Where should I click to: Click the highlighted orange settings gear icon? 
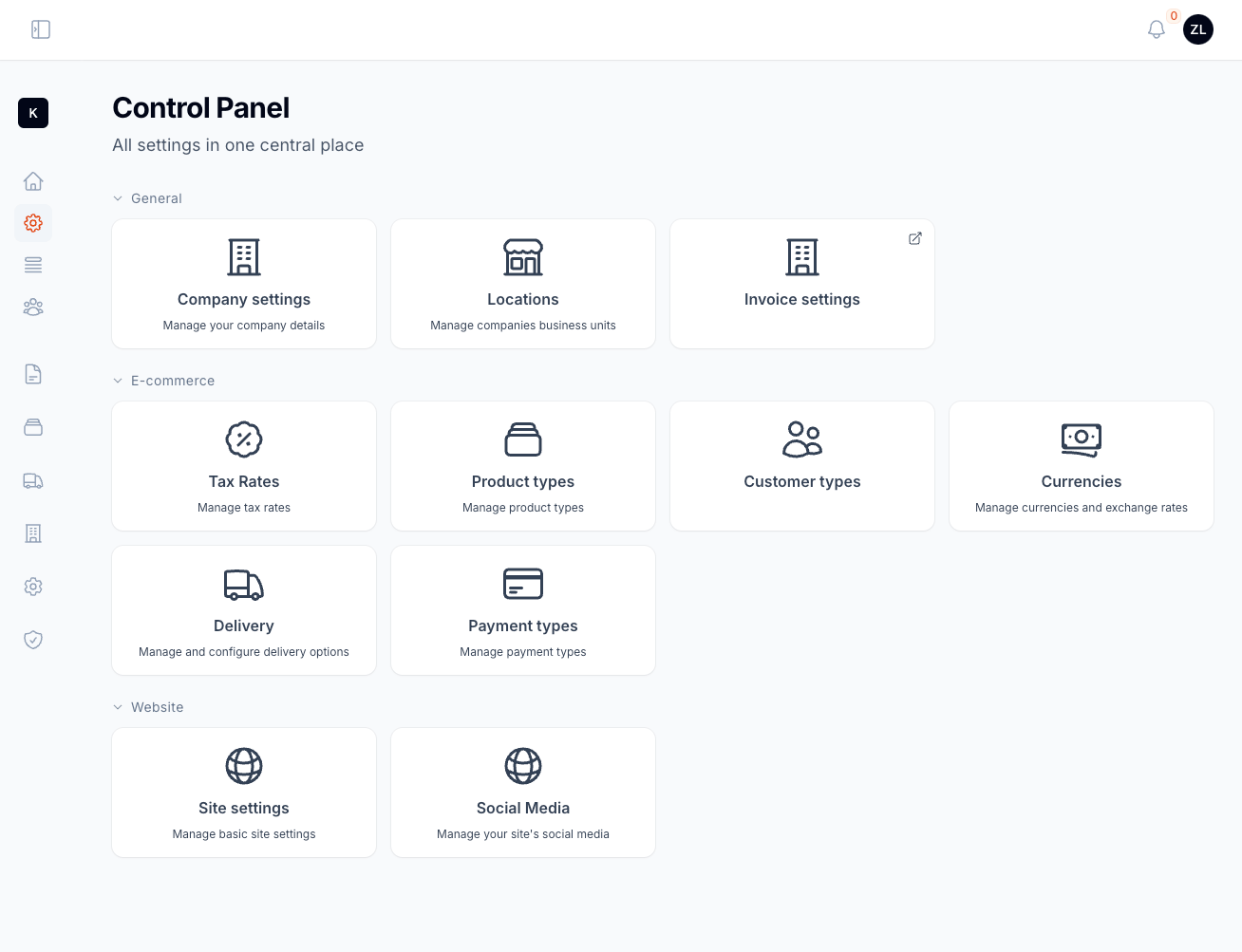click(x=33, y=223)
